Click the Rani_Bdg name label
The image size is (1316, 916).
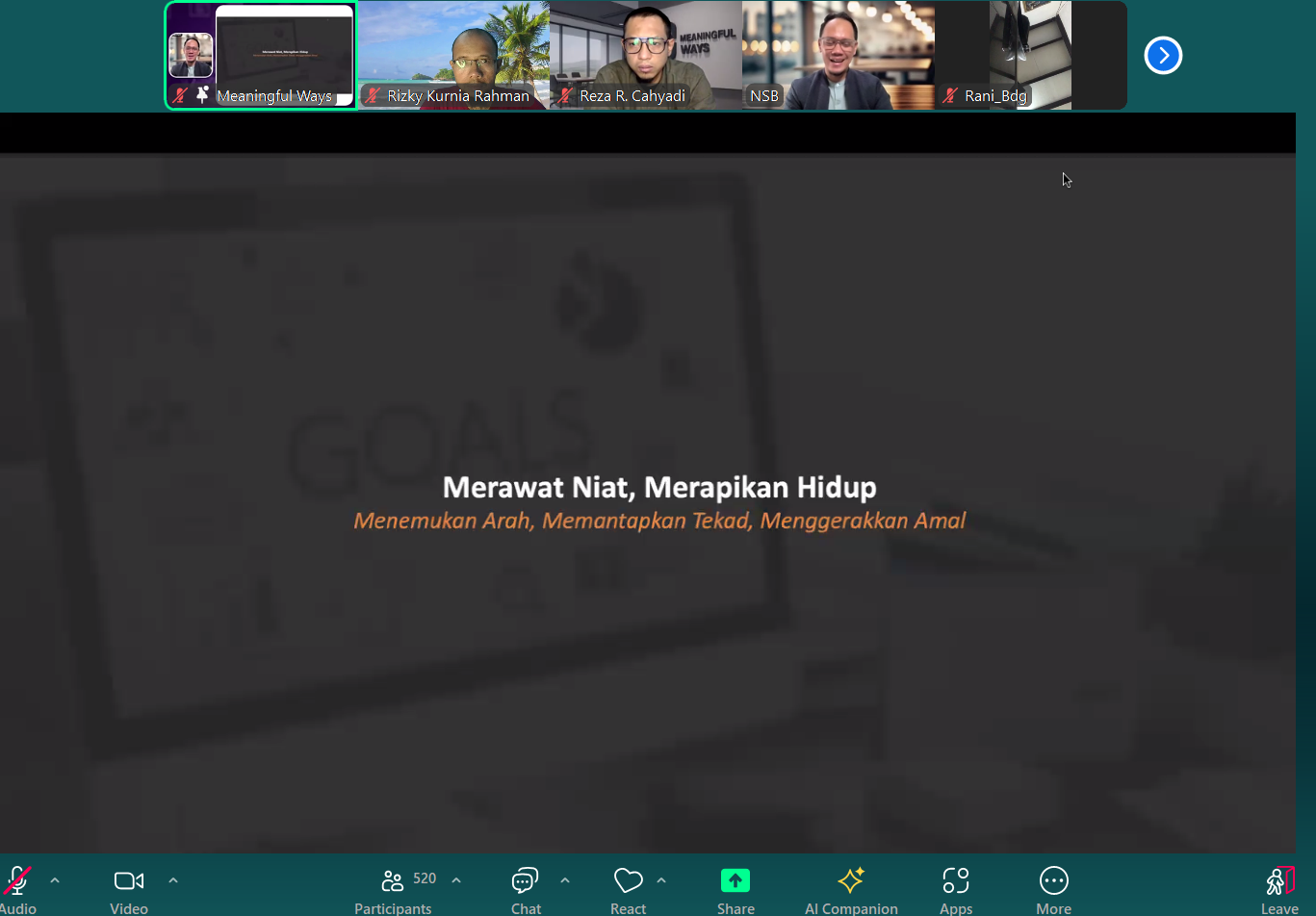pos(995,95)
